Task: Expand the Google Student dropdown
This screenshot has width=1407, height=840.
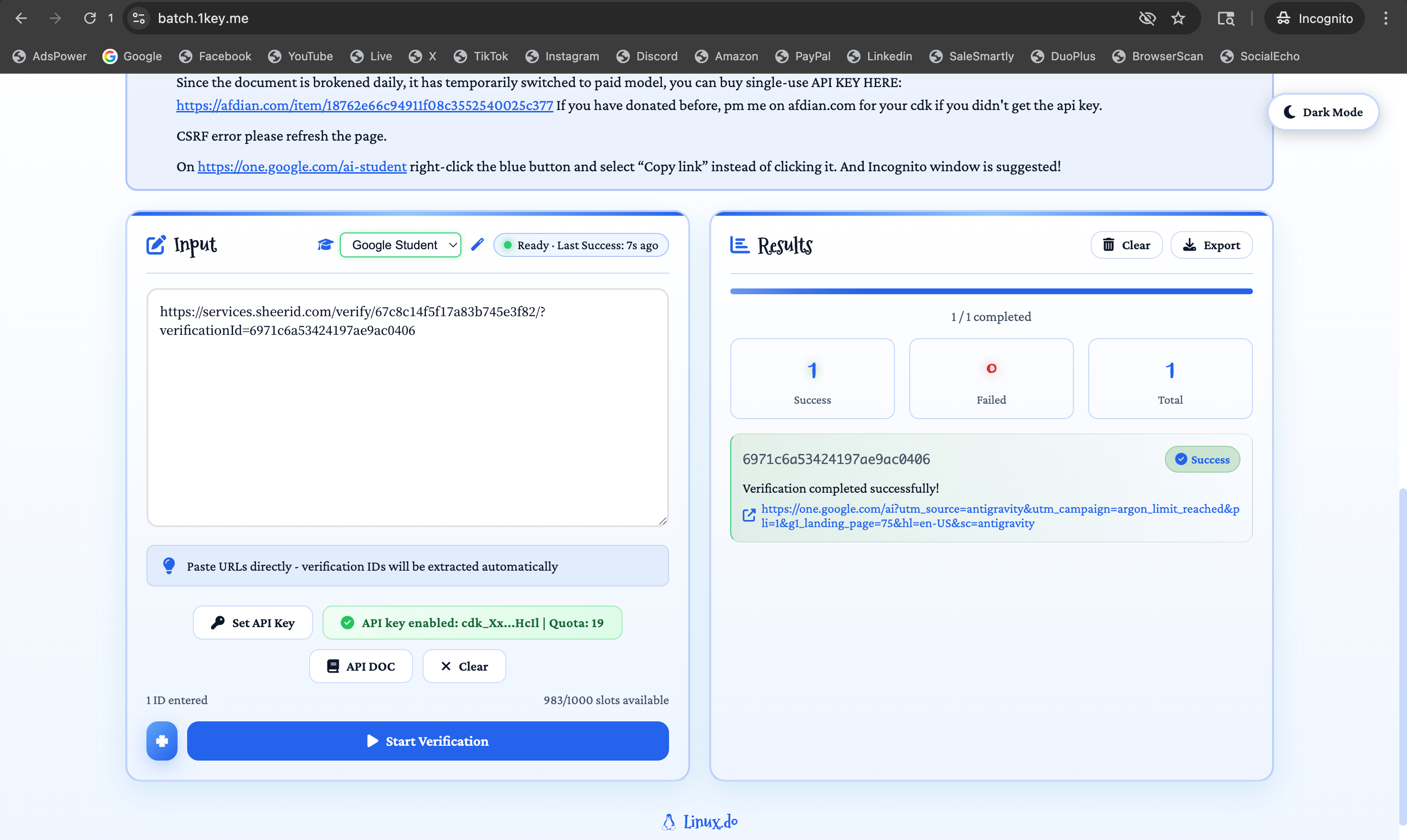Action: [x=400, y=244]
